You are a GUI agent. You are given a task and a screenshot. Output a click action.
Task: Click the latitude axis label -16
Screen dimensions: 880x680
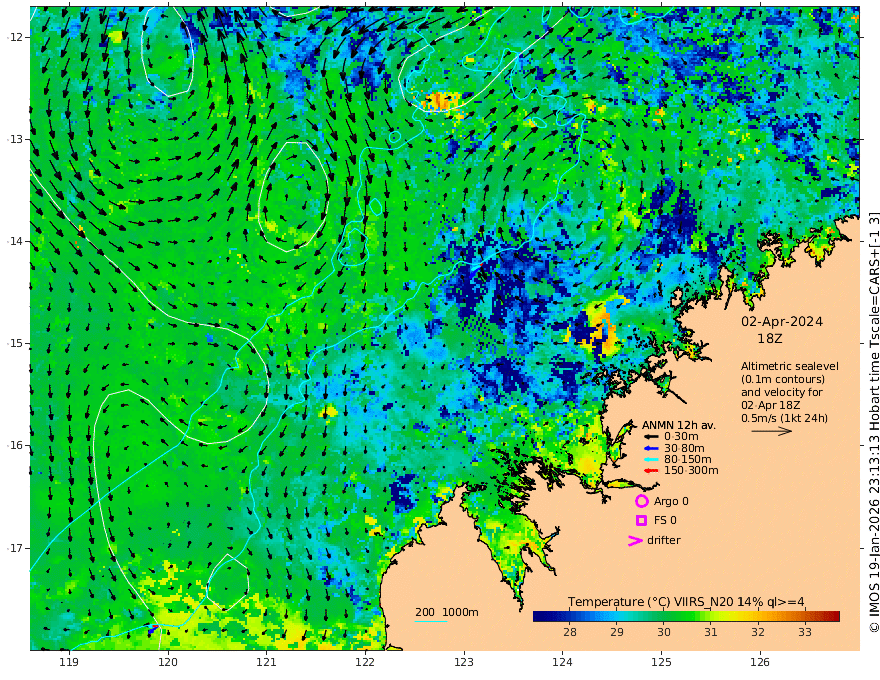tap(15, 445)
